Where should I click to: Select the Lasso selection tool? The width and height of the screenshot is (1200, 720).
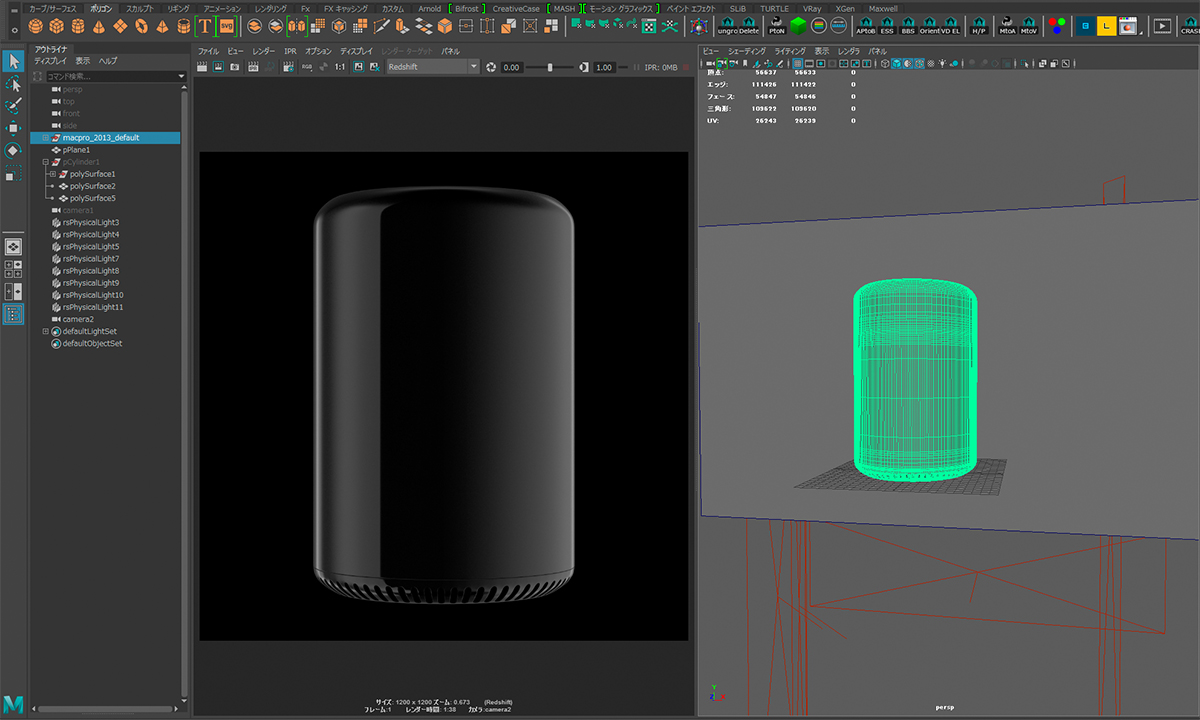pyautogui.click(x=13, y=84)
